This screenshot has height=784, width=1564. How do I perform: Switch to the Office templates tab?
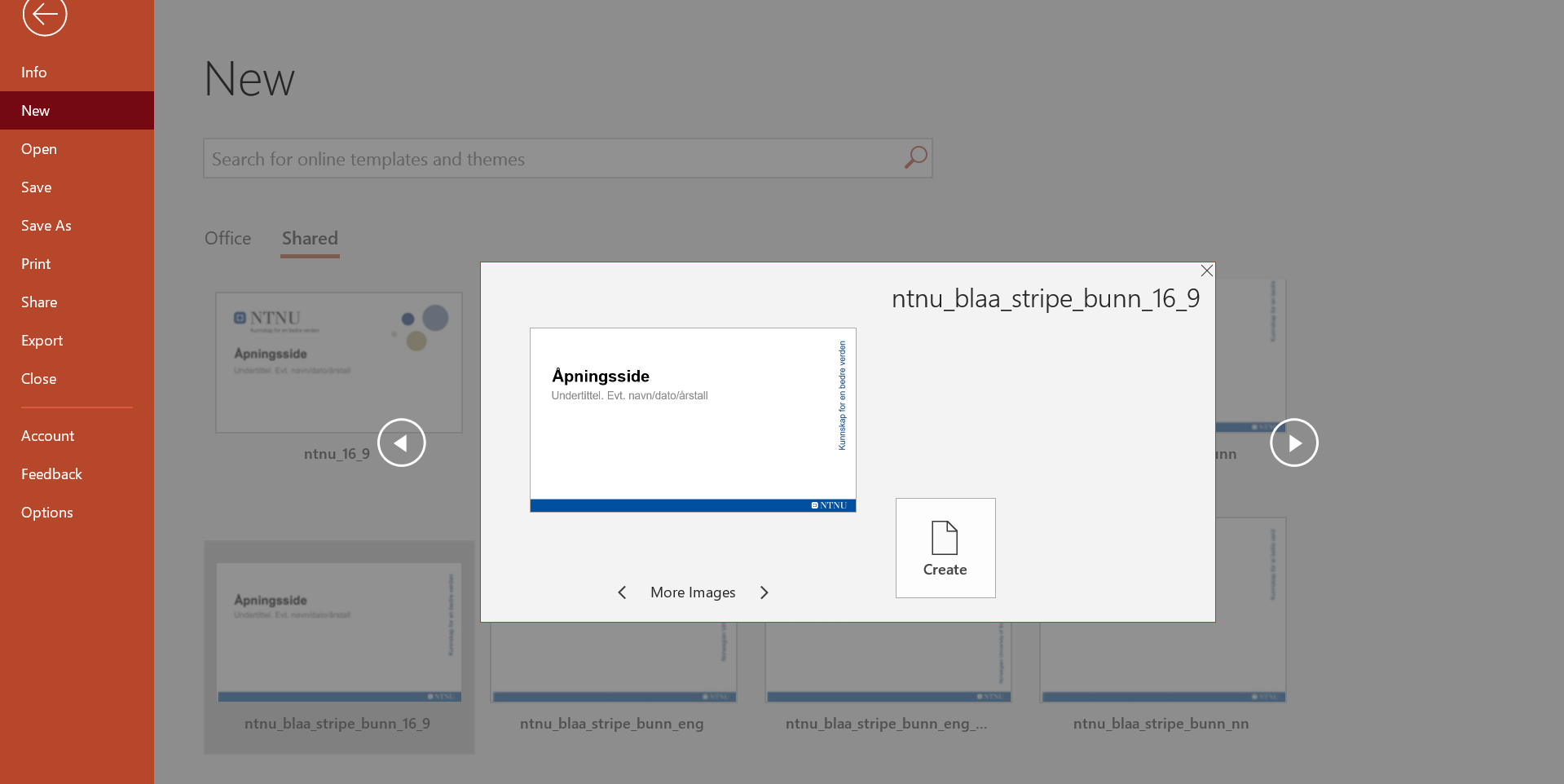point(228,239)
